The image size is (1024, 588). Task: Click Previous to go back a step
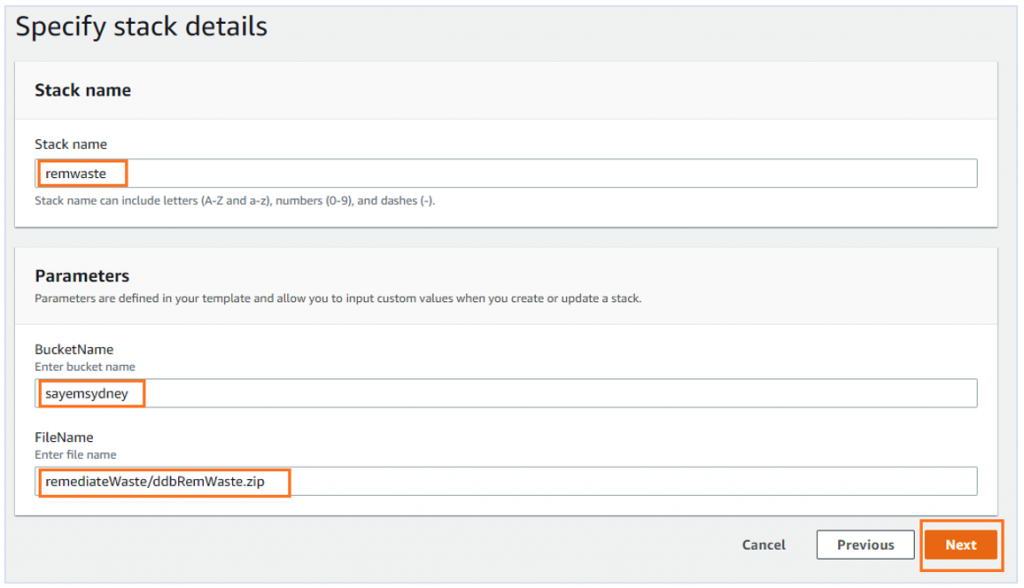865,545
